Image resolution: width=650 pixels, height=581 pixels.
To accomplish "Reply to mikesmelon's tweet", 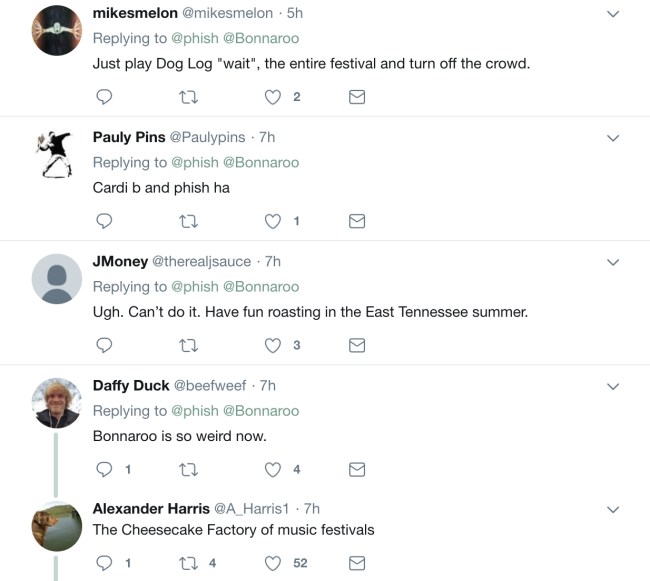I will [x=103, y=97].
